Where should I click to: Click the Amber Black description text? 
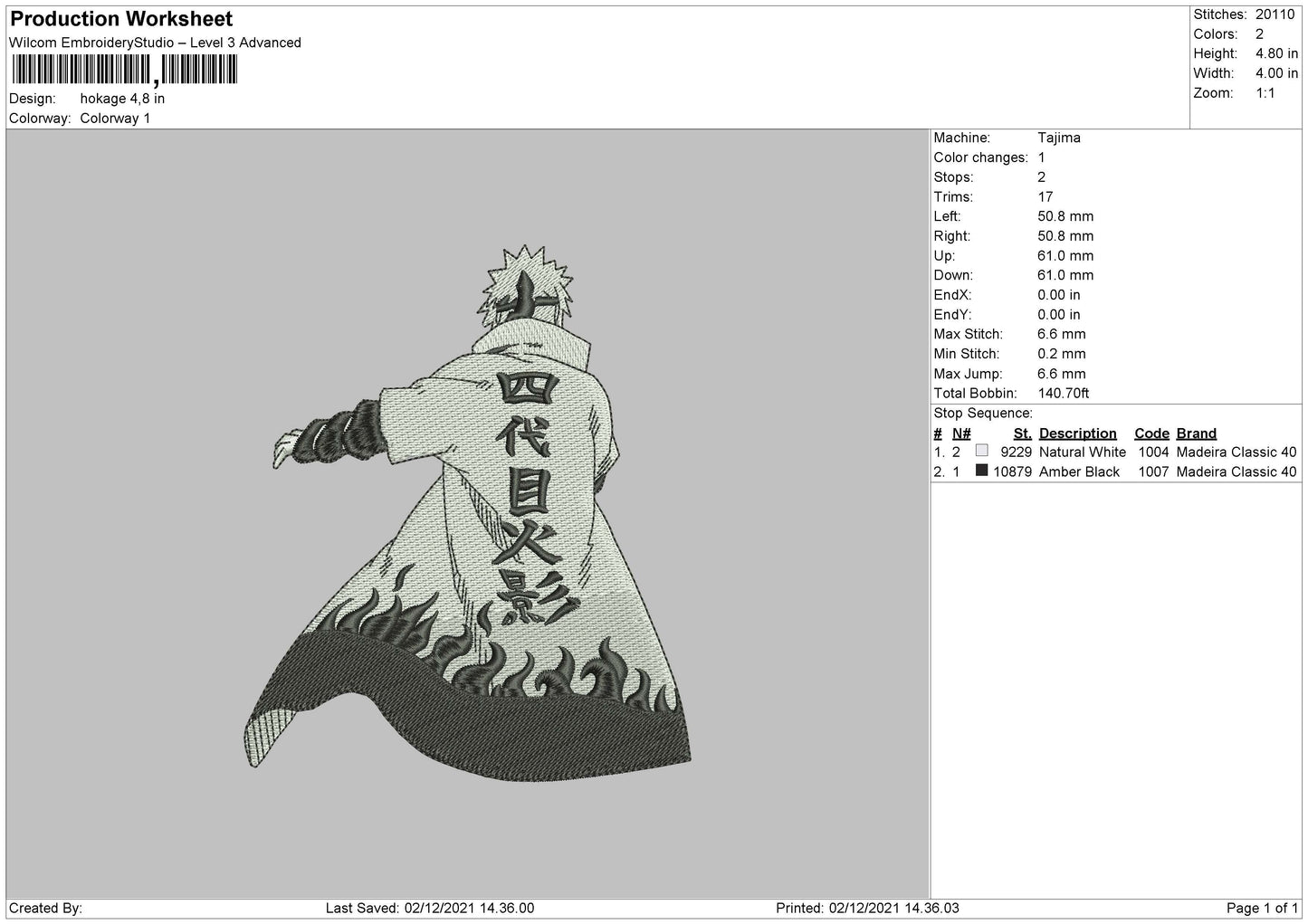(x=1079, y=472)
